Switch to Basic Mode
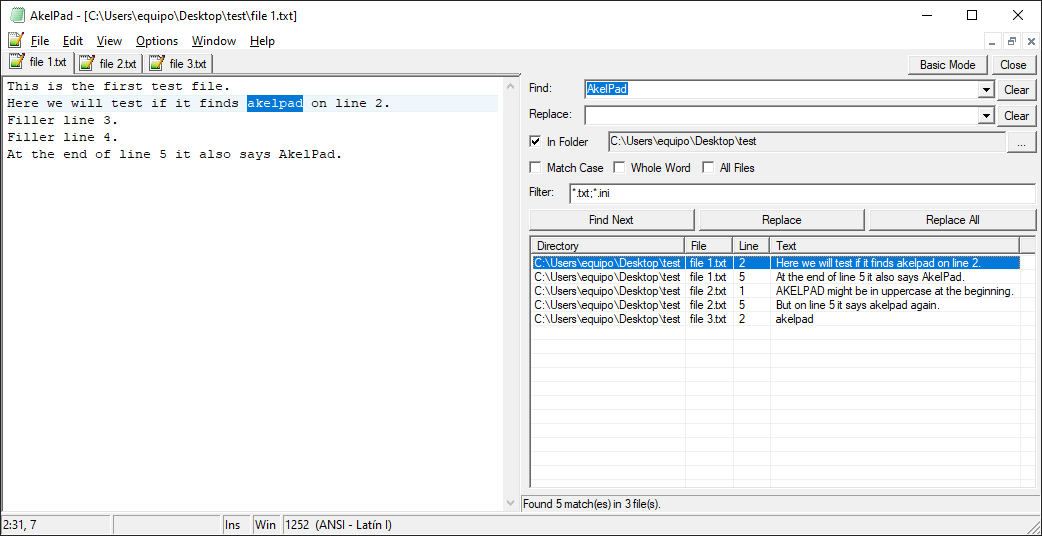The width and height of the screenshot is (1042, 536). tap(948, 64)
